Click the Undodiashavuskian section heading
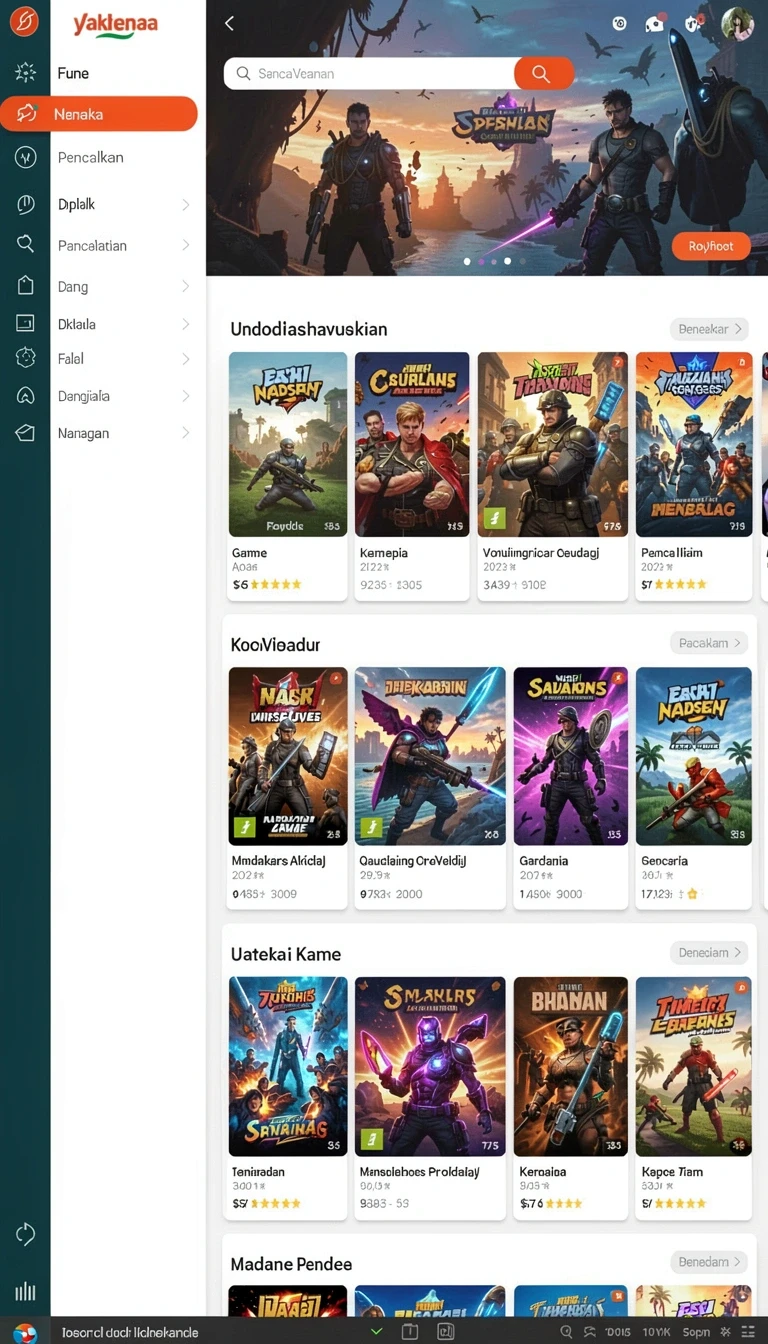This screenshot has width=768, height=1344. (x=309, y=329)
